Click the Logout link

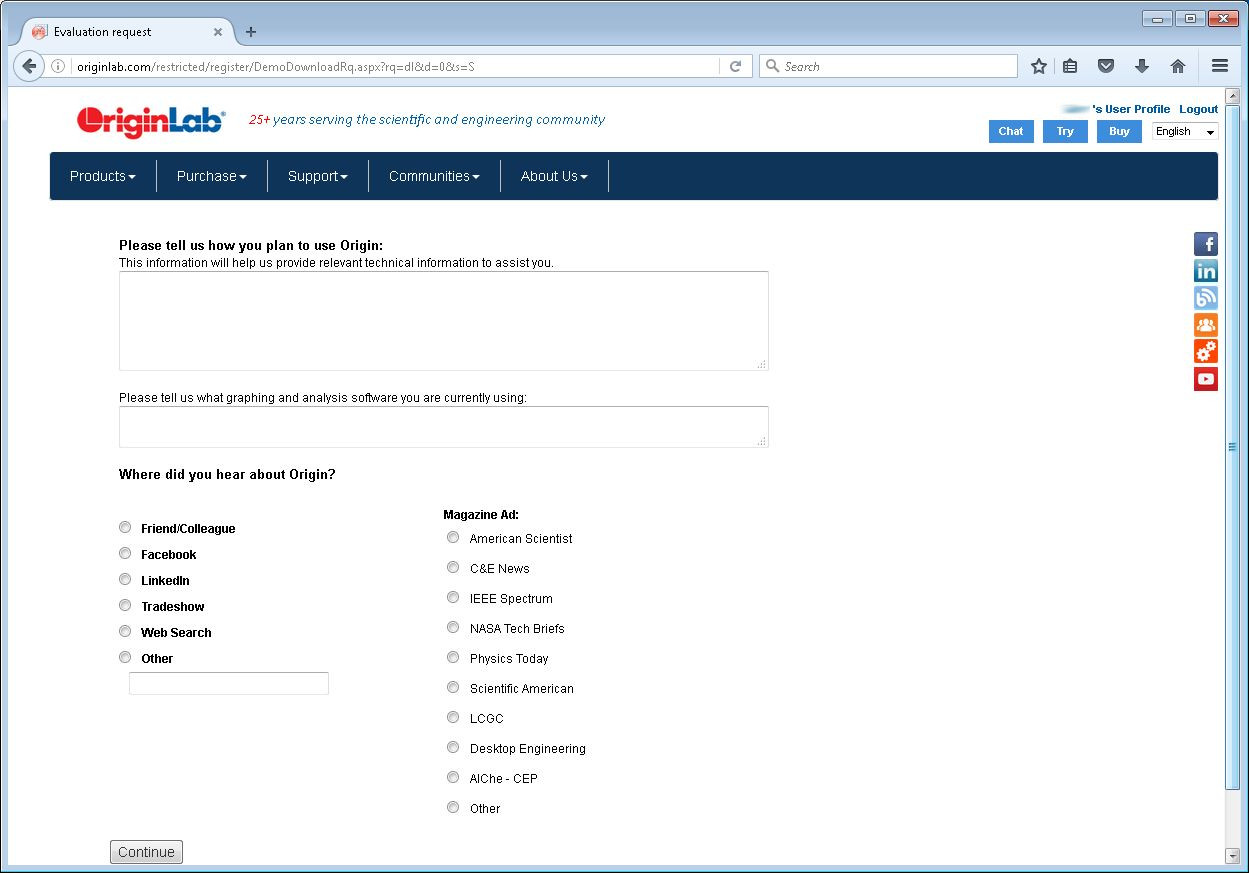click(1198, 109)
